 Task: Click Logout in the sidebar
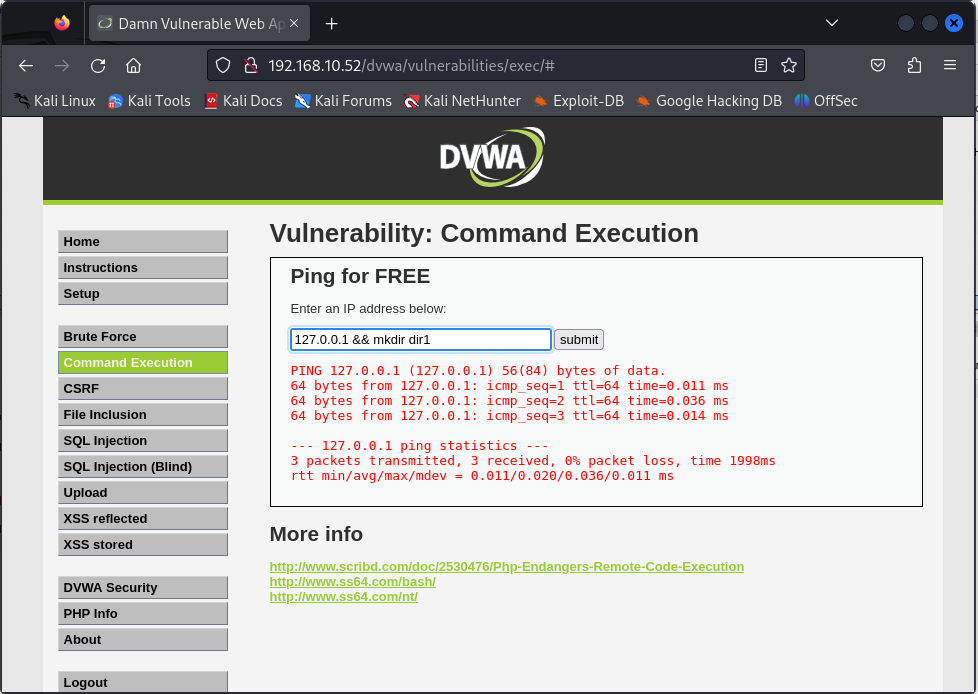point(143,682)
